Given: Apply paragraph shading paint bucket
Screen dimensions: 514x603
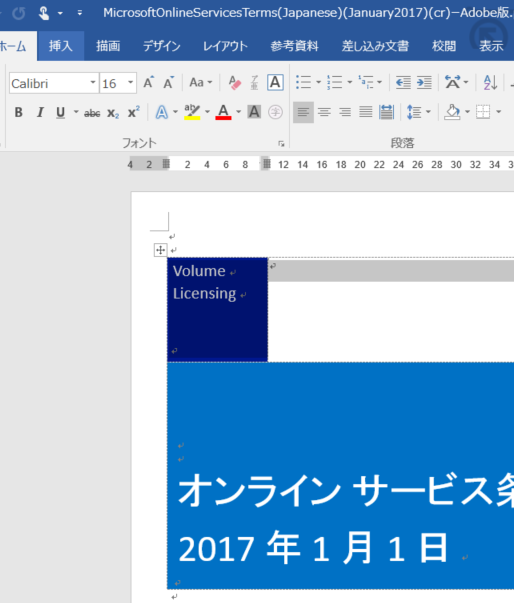Looking at the screenshot, I should tap(452, 113).
